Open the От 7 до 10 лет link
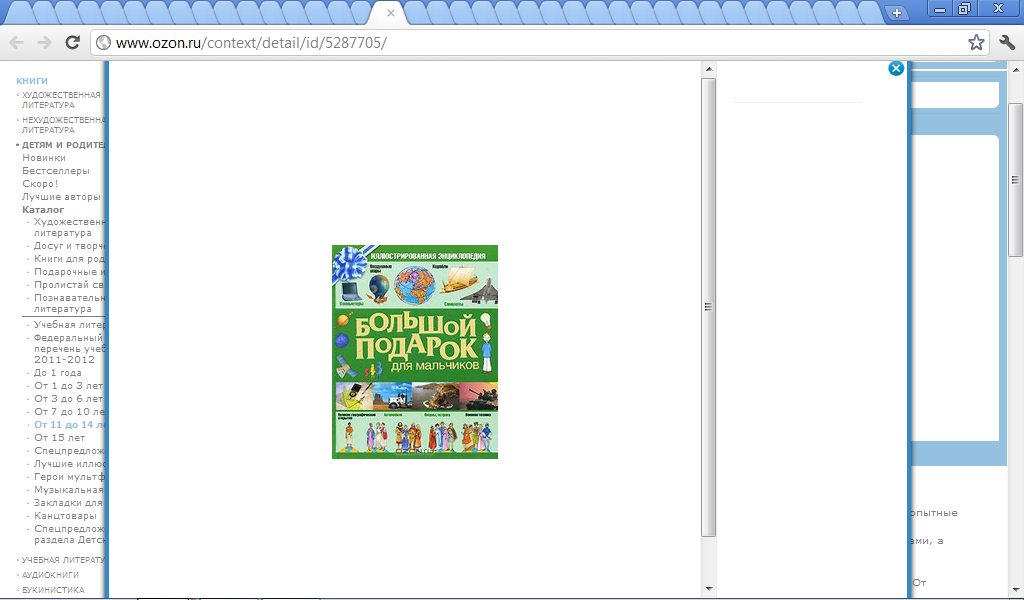 69,412
